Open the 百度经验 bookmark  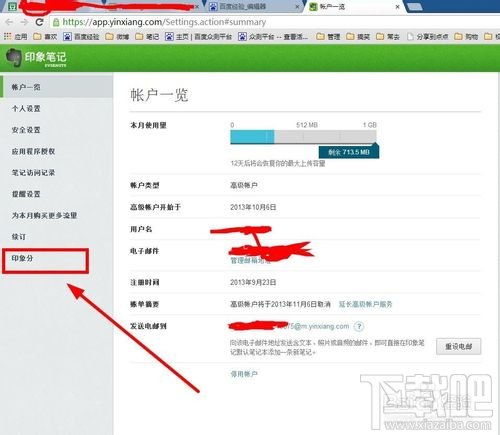pyautogui.click(x=81, y=36)
